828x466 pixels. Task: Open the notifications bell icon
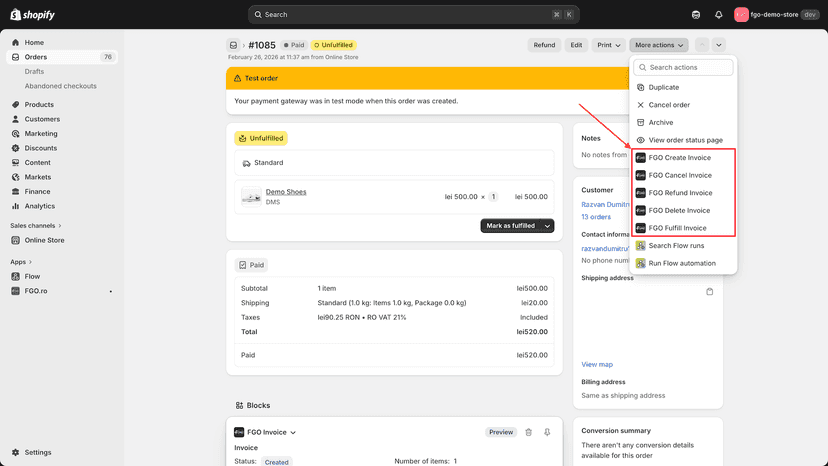coord(719,15)
